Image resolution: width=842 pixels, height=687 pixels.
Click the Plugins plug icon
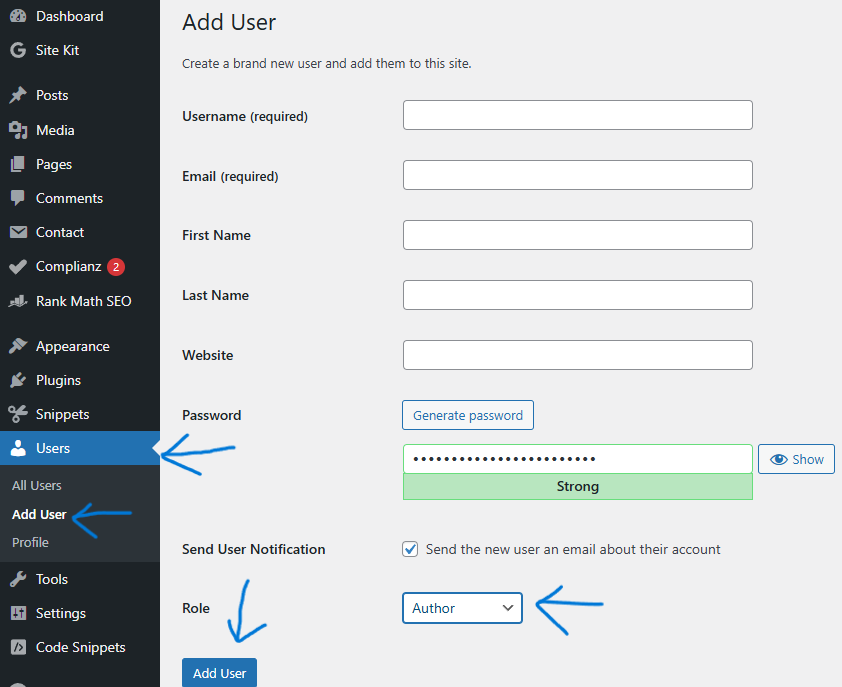click(17, 380)
